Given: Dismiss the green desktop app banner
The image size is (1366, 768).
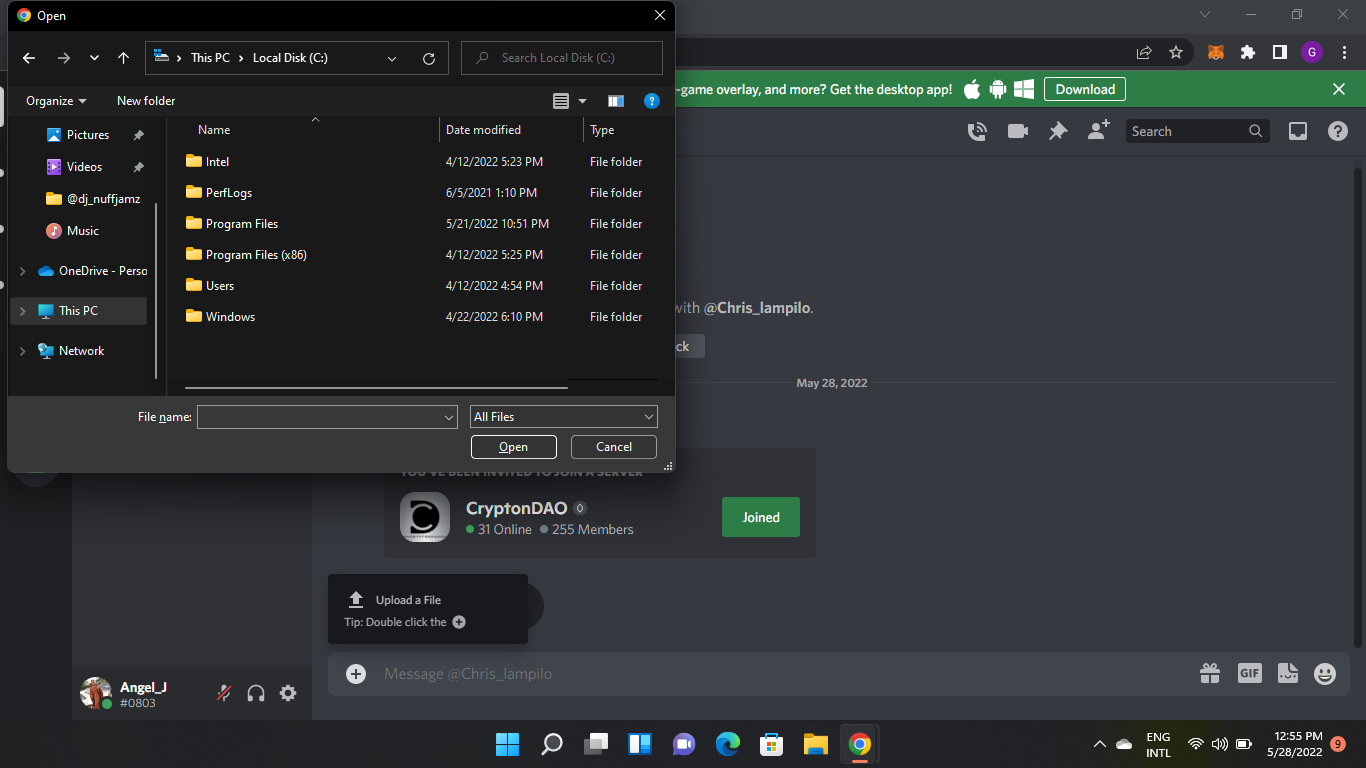Looking at the screenshot, I should pyautogui.click(x=1339, y=89).
